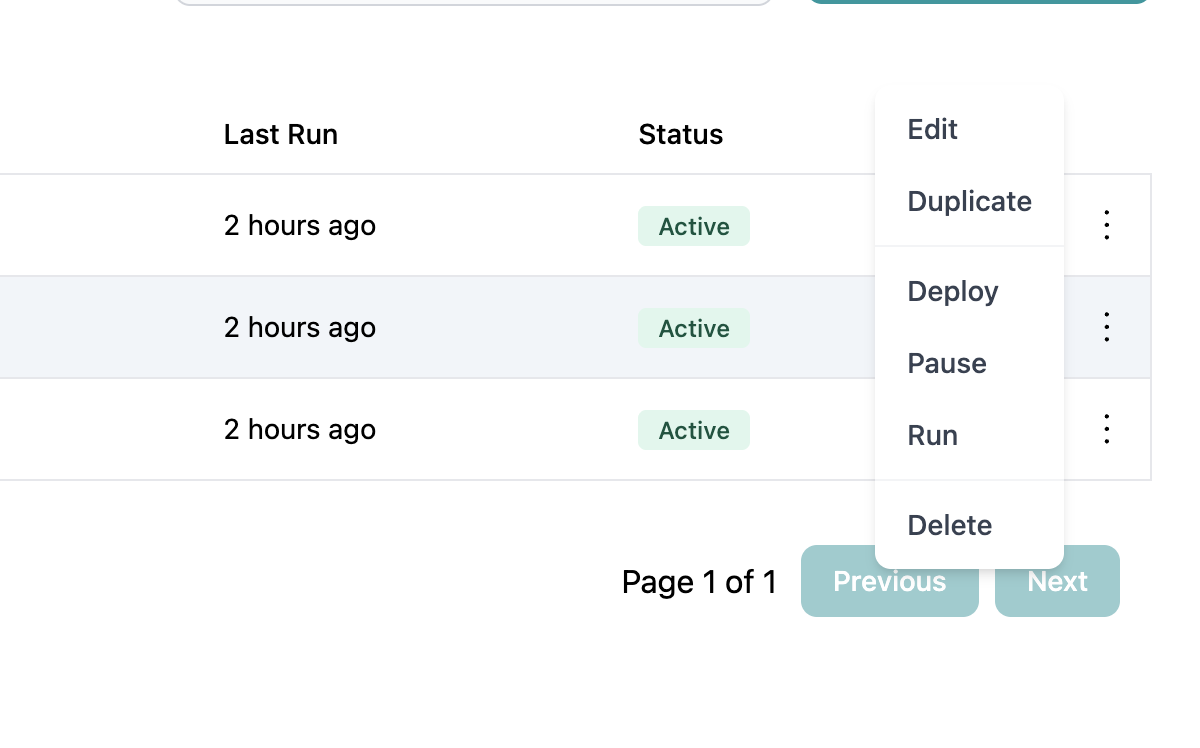Run the workflow from the menu
The width and height of the screenshot is (1200, 748).
932,435
